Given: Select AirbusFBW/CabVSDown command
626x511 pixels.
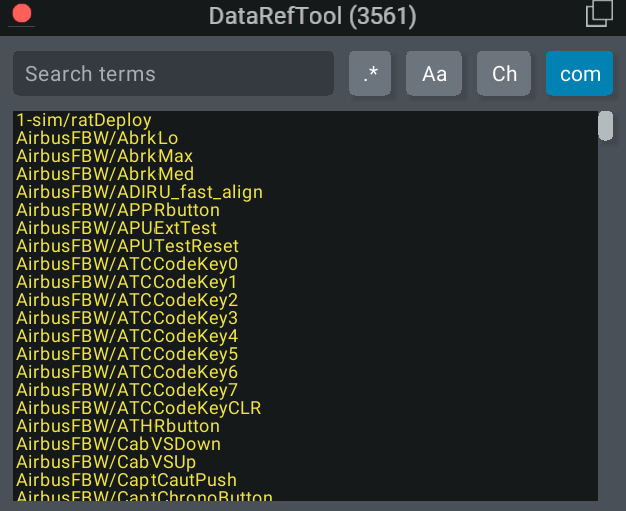Looking at the screenshot, I should click(118, 444).
